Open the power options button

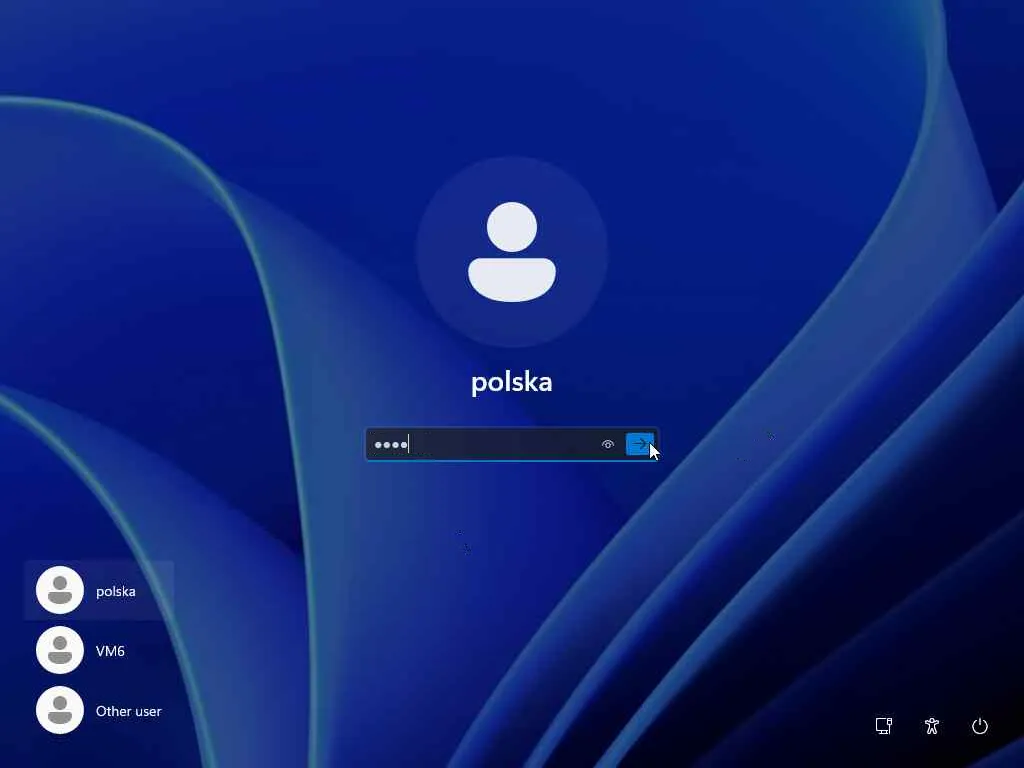980,726
